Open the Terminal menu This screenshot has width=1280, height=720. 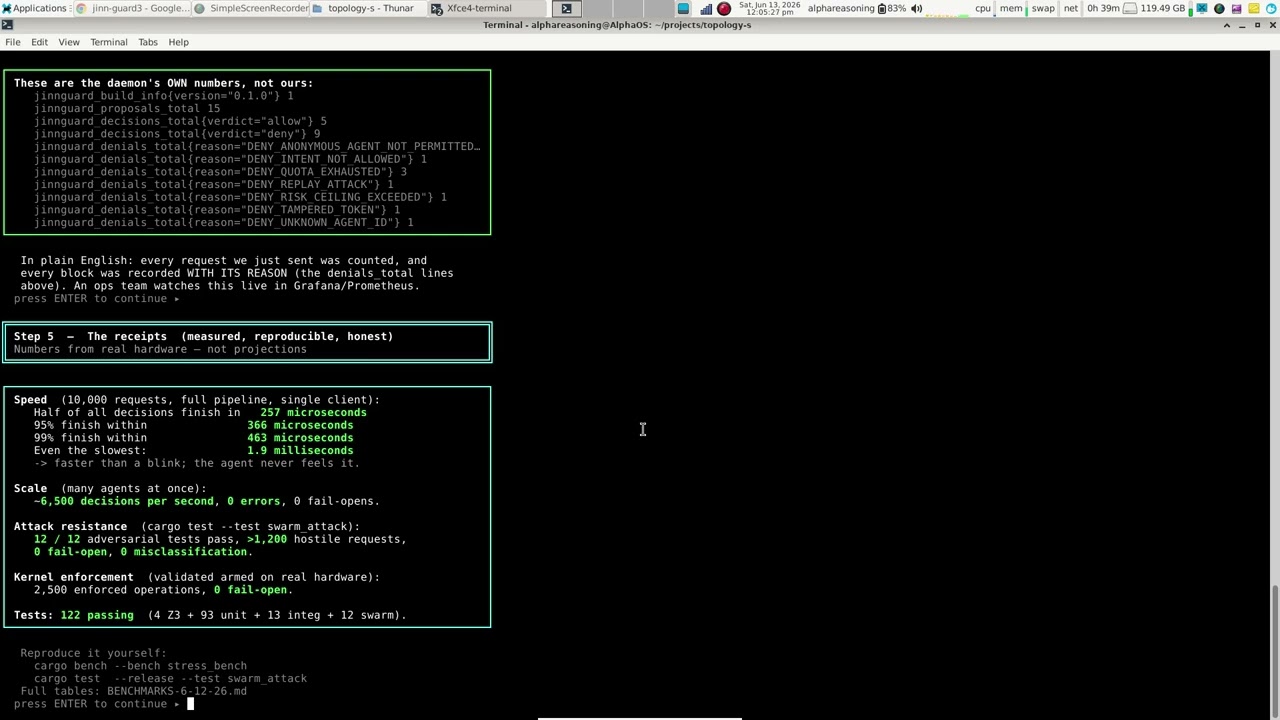coord(109,42)
